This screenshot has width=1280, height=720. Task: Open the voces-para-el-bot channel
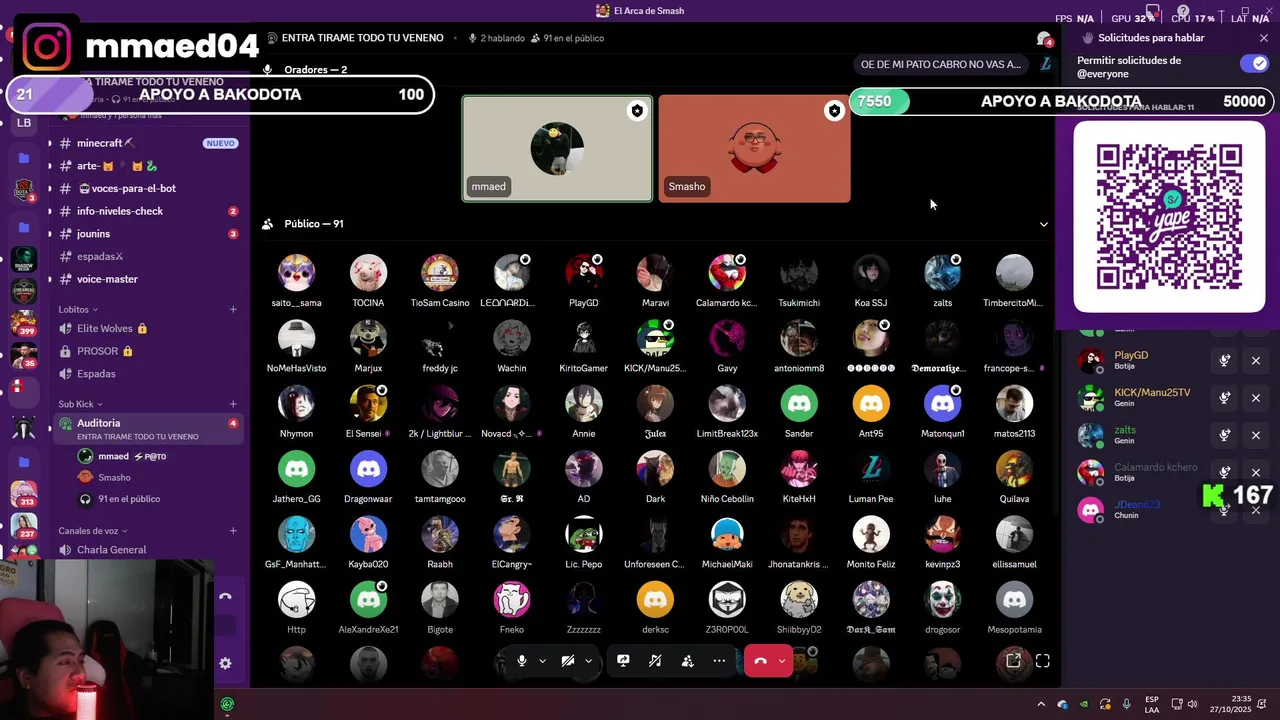click(x=147, y=188)
